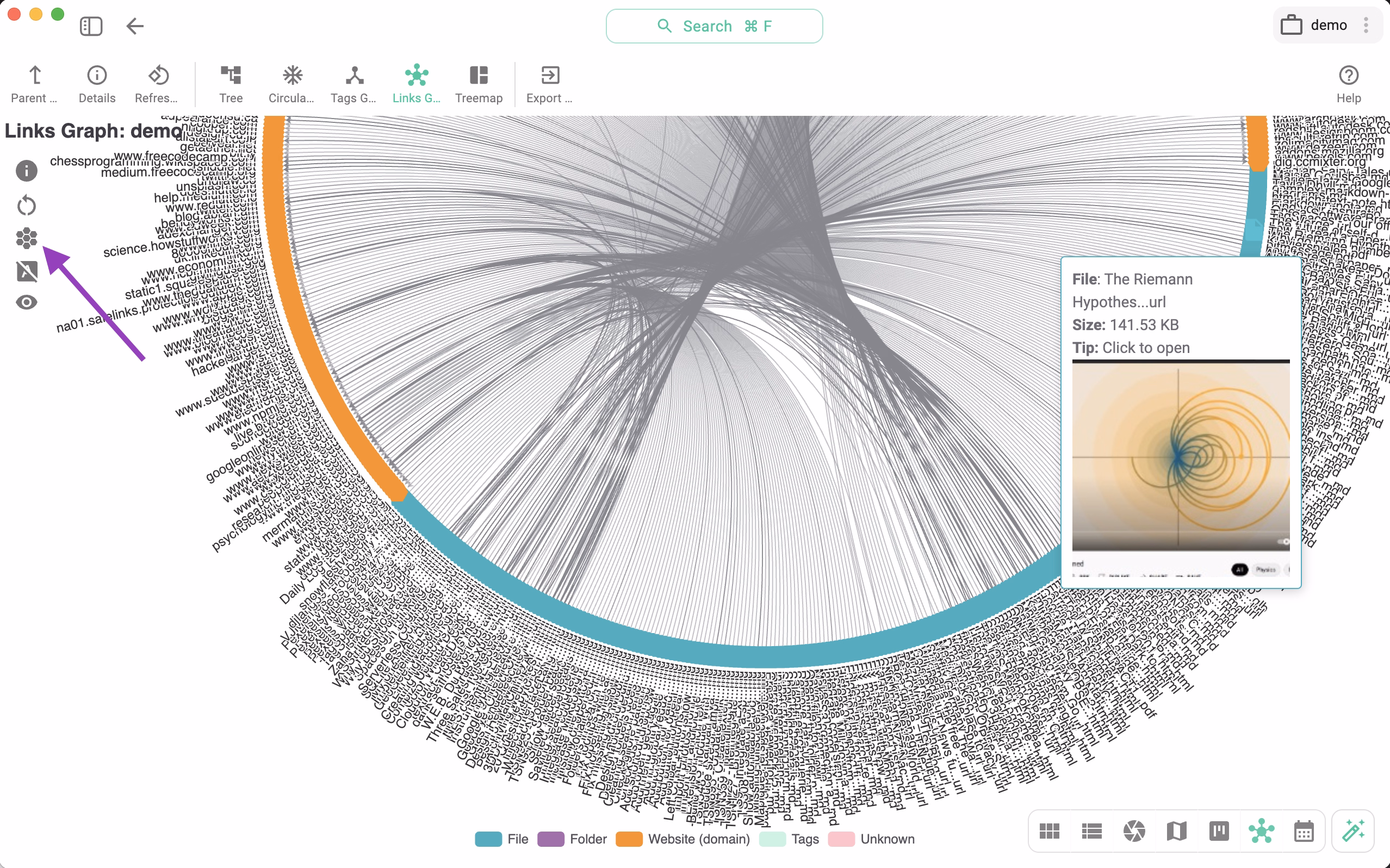The width and height of the screenshot is (1390, 868).
Task: Click the Export icon in the toolbar
Action: pos(549,83)
